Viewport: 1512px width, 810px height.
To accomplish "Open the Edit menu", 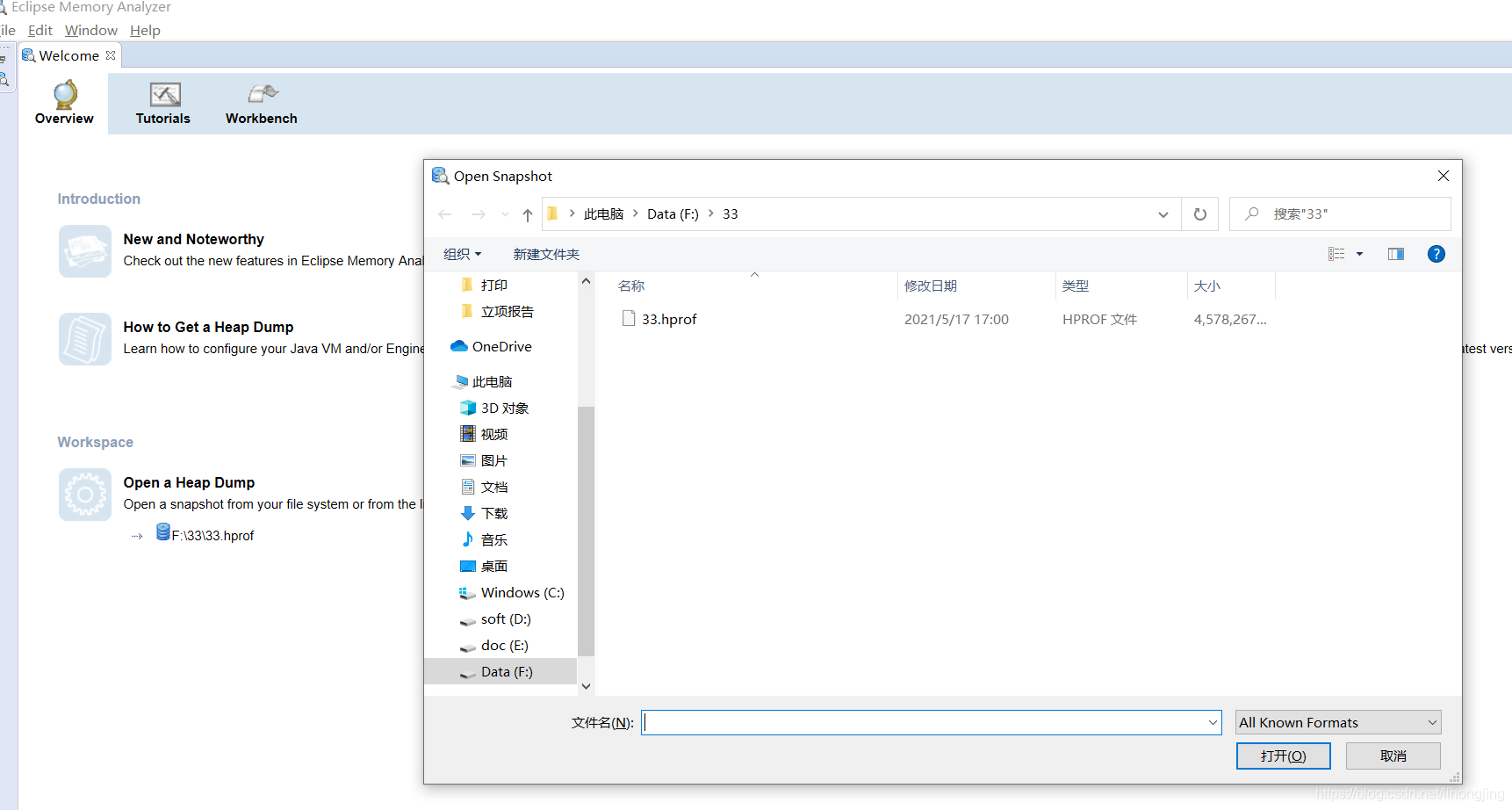I will [x=40, y=30].
